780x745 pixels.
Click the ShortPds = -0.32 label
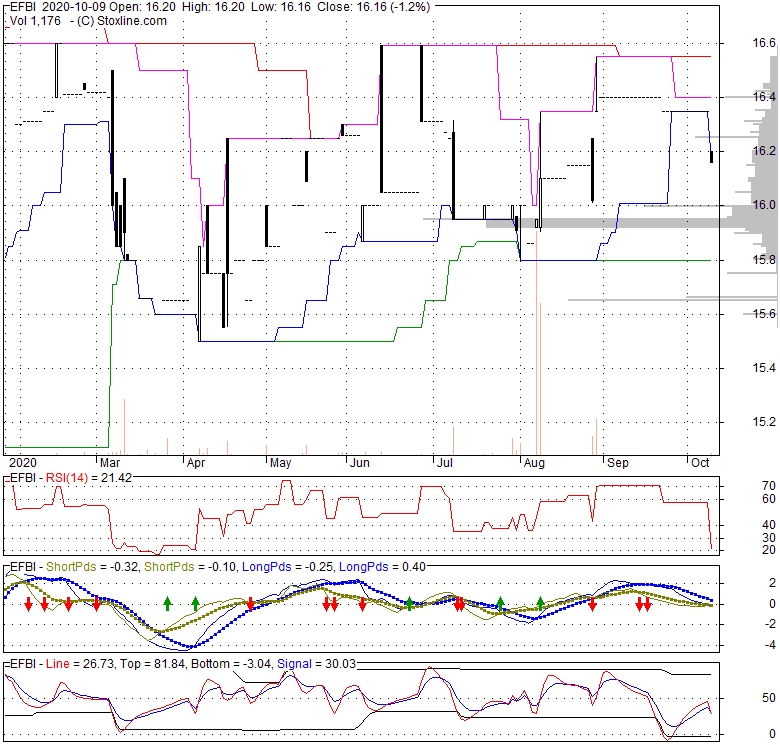click(92, 567)
